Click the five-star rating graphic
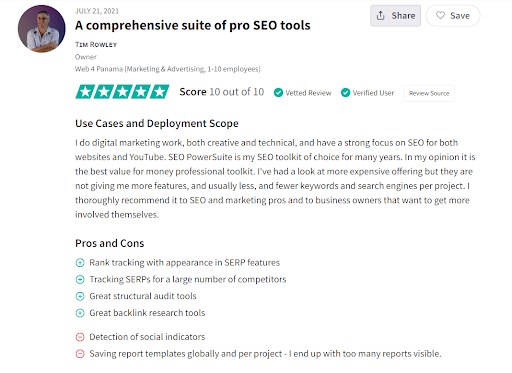512x373 pixels. click(122, 92)
